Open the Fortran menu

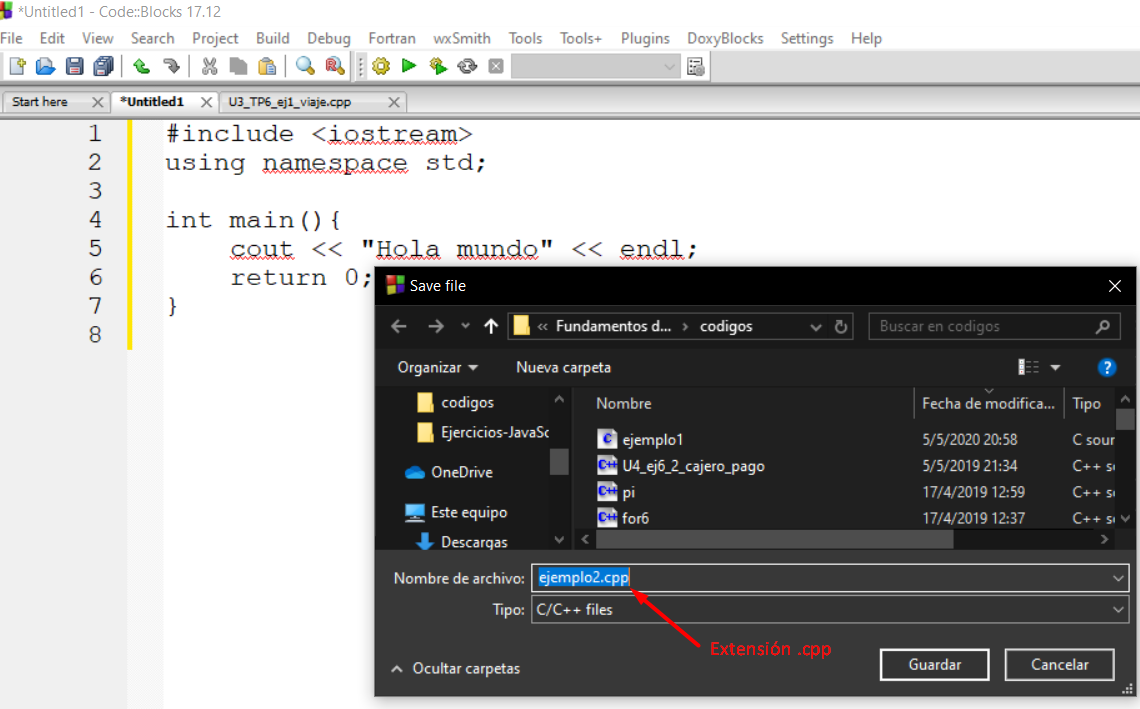(391, 38)
